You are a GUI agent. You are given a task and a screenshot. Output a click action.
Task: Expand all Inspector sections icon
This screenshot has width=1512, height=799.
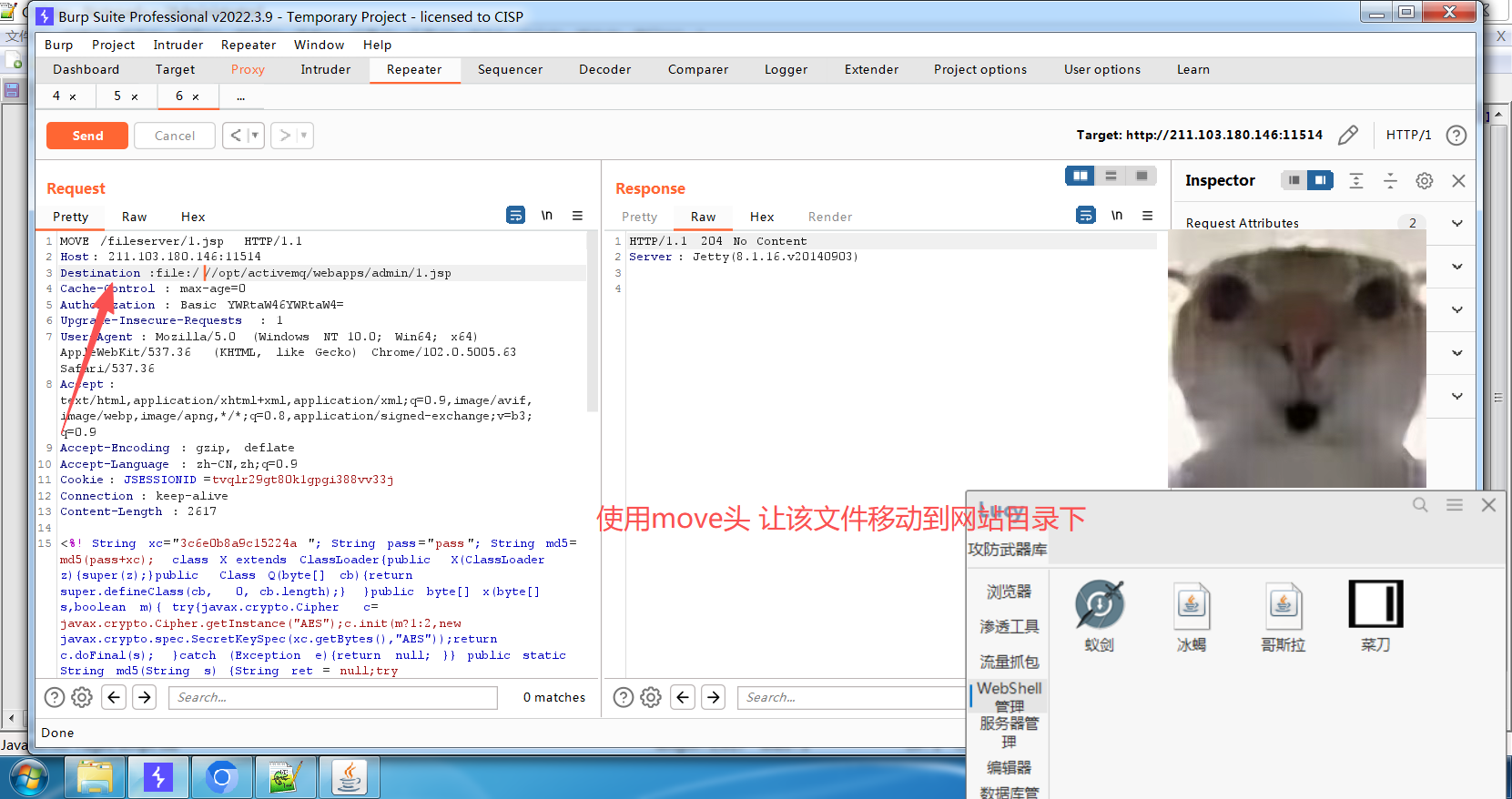(1356, 181)
